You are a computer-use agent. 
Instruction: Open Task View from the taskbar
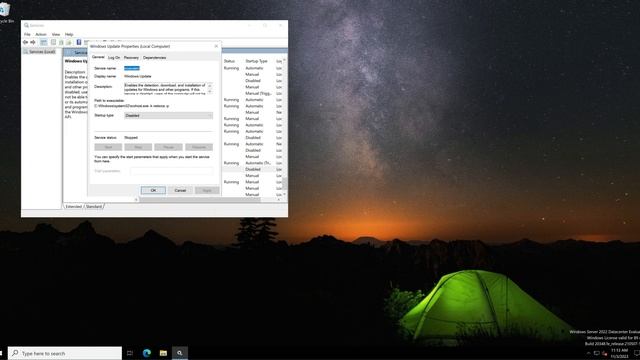coord(130,353)
